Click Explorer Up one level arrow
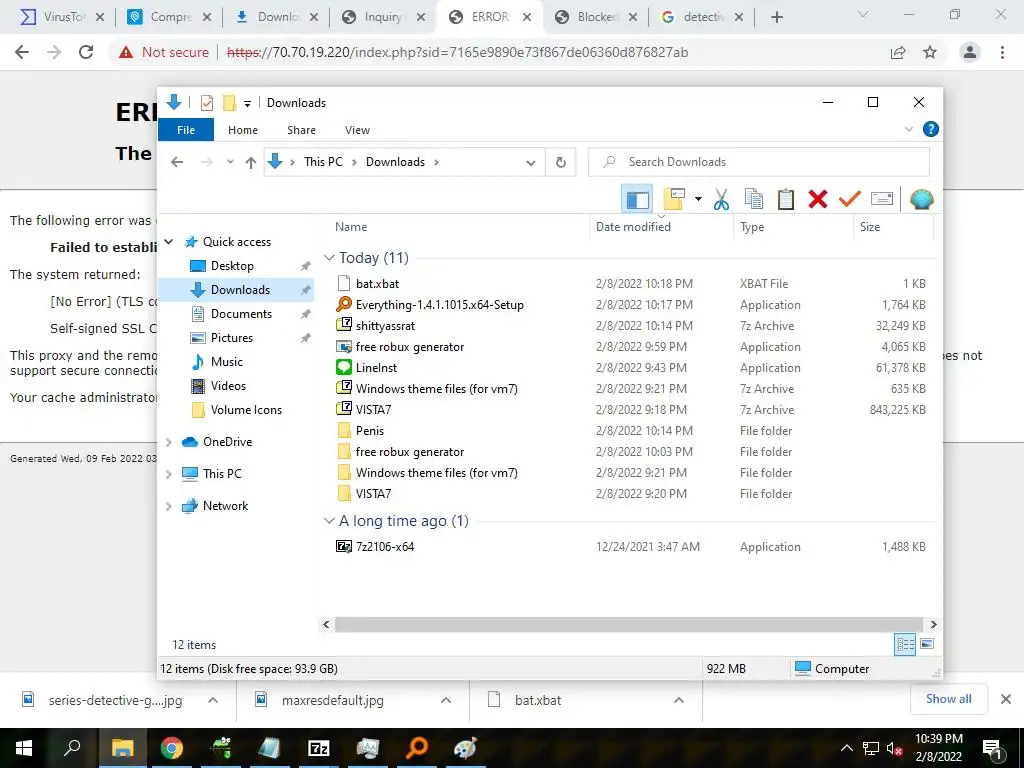Viewport: 1024px width, 768px height. coord(251,163)
